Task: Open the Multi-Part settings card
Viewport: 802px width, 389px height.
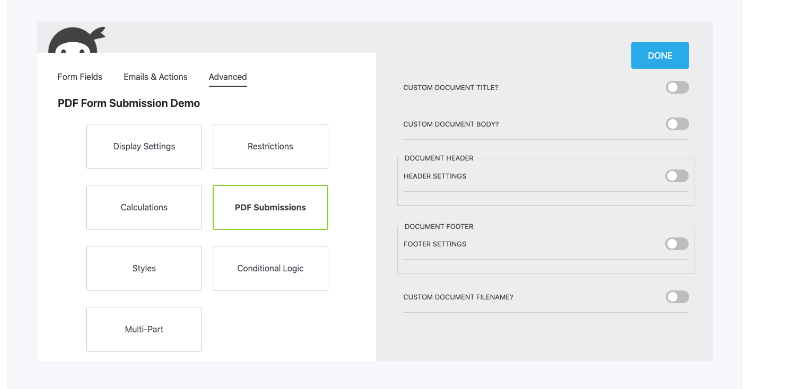Action: point(144,330)
